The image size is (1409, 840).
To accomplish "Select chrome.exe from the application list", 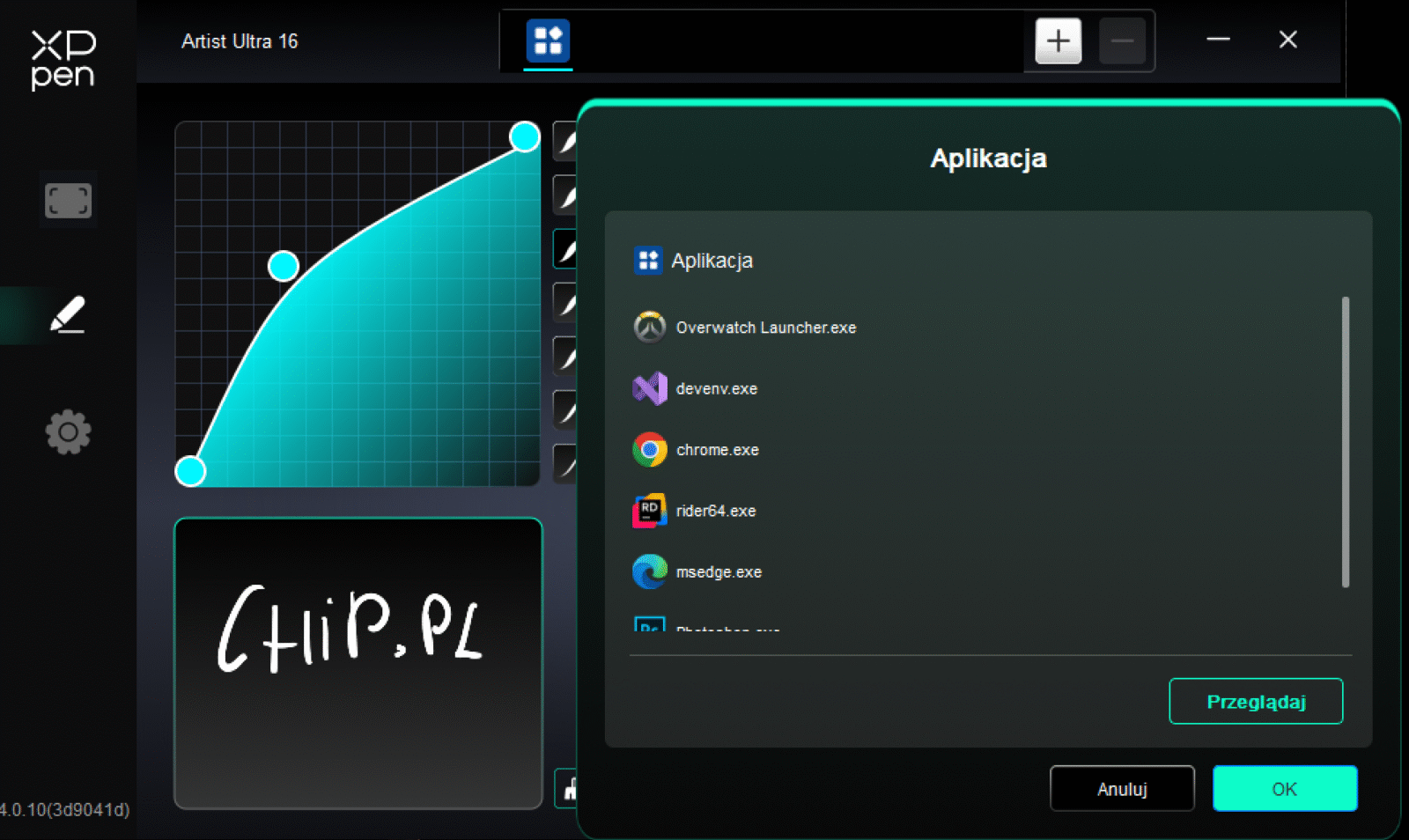I will click(x=717, y=450).
